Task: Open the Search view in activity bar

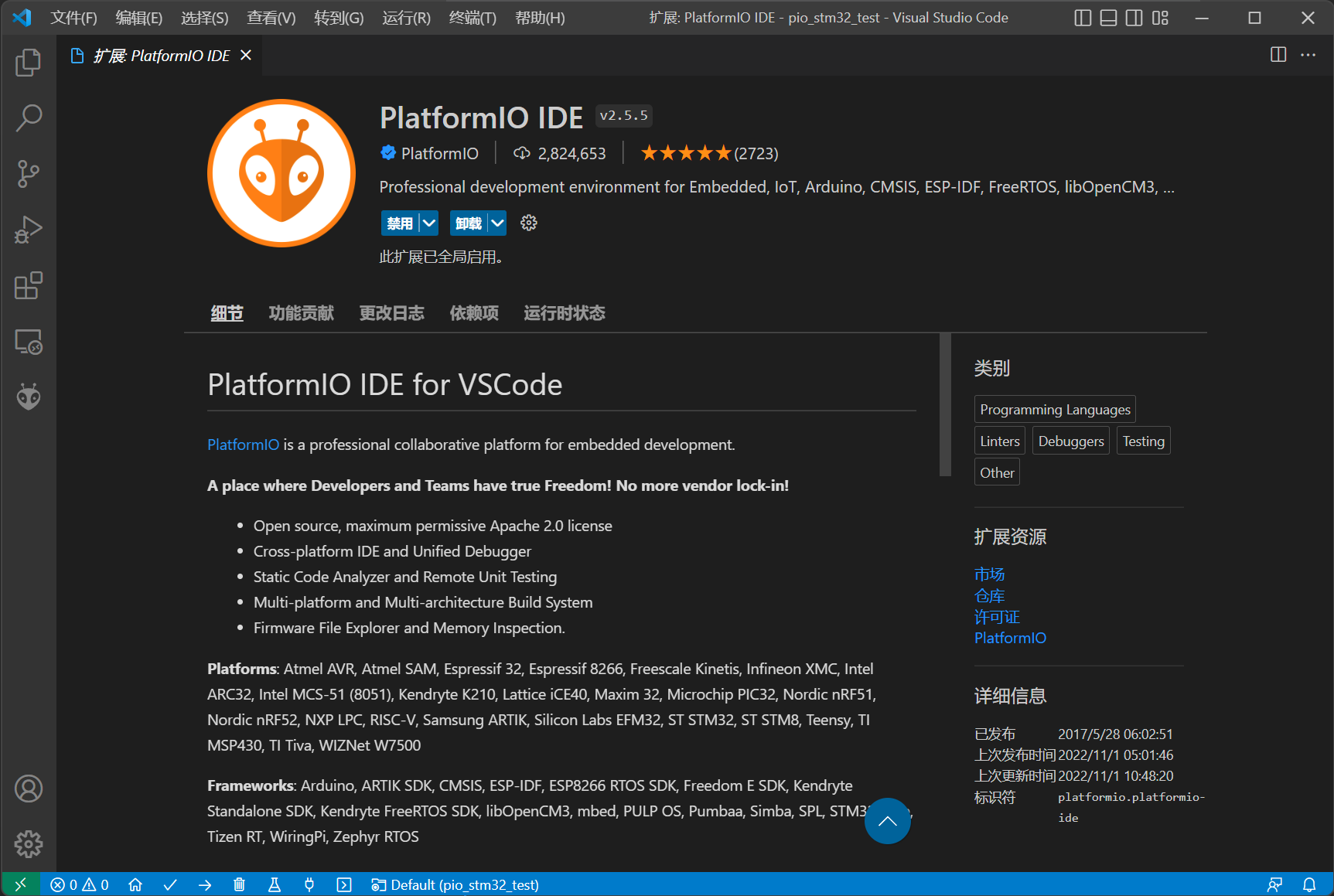Action: [29, 118]
